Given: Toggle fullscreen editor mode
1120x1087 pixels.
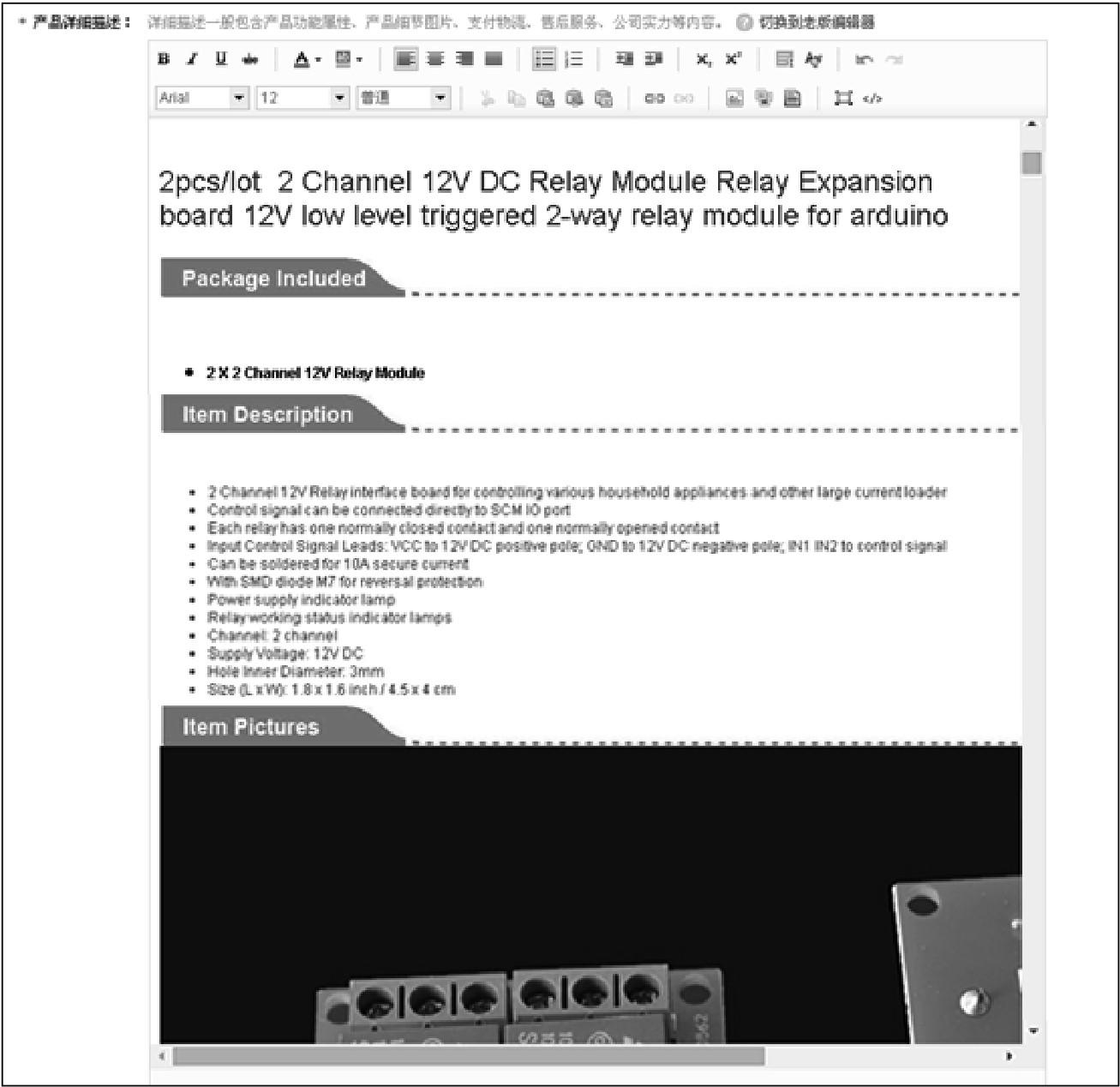Looking at the screenshot, I should 843,99.
